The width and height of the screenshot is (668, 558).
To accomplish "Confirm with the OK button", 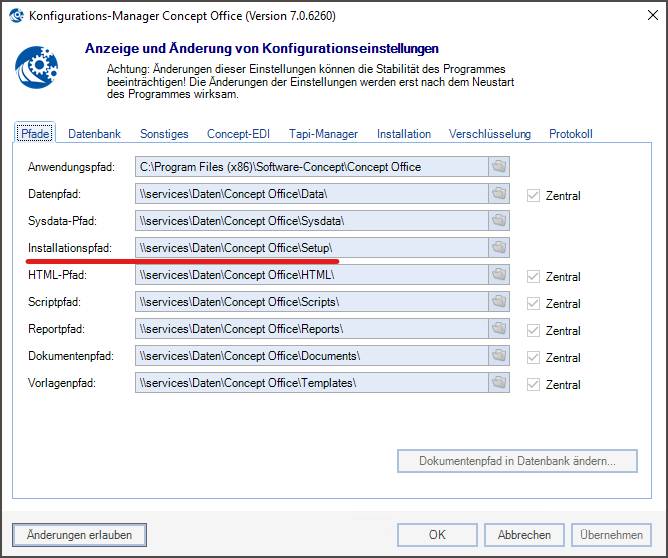I will point(437,535).
